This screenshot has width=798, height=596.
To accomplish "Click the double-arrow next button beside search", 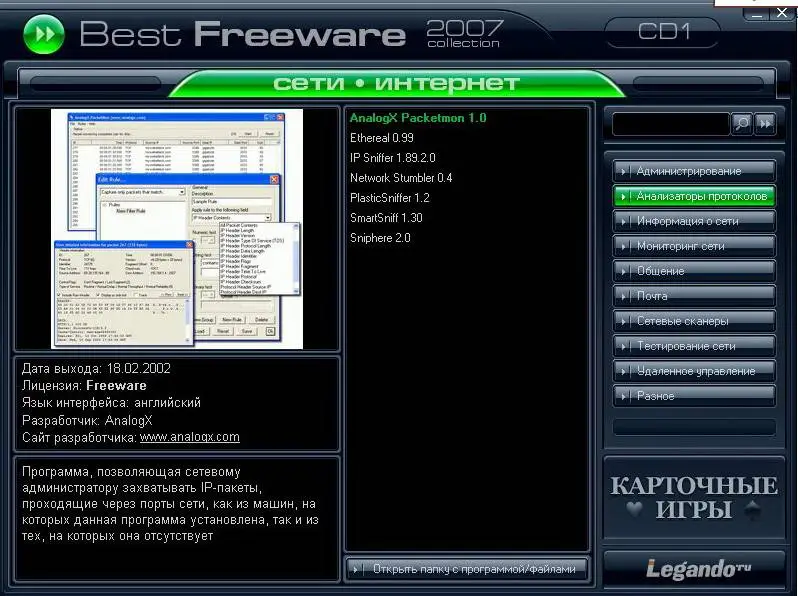I will click(x=765, y=123).
